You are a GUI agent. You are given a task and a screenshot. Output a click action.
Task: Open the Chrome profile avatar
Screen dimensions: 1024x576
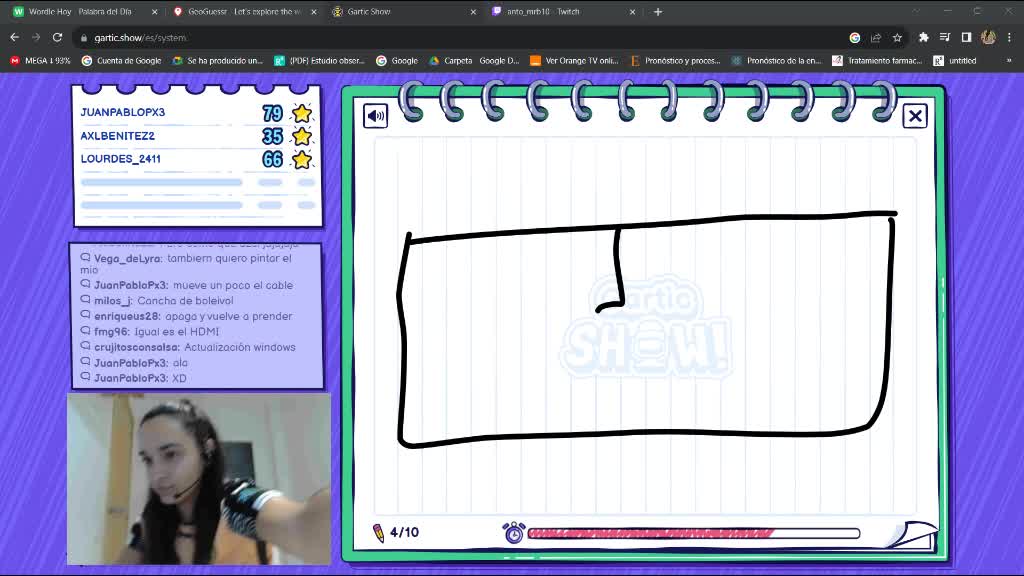988,38
